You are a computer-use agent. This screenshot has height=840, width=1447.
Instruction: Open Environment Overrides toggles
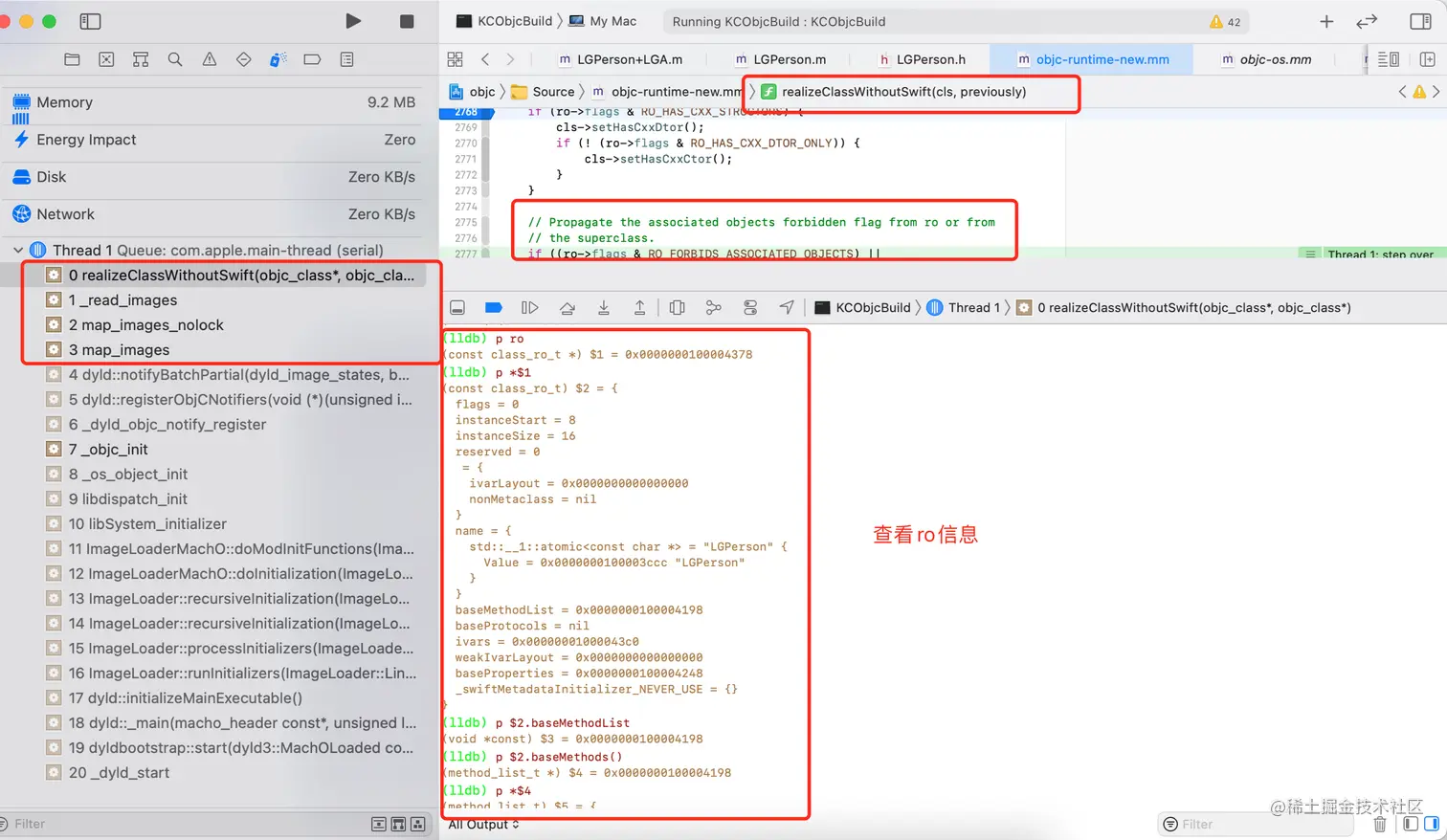point(750,307)
